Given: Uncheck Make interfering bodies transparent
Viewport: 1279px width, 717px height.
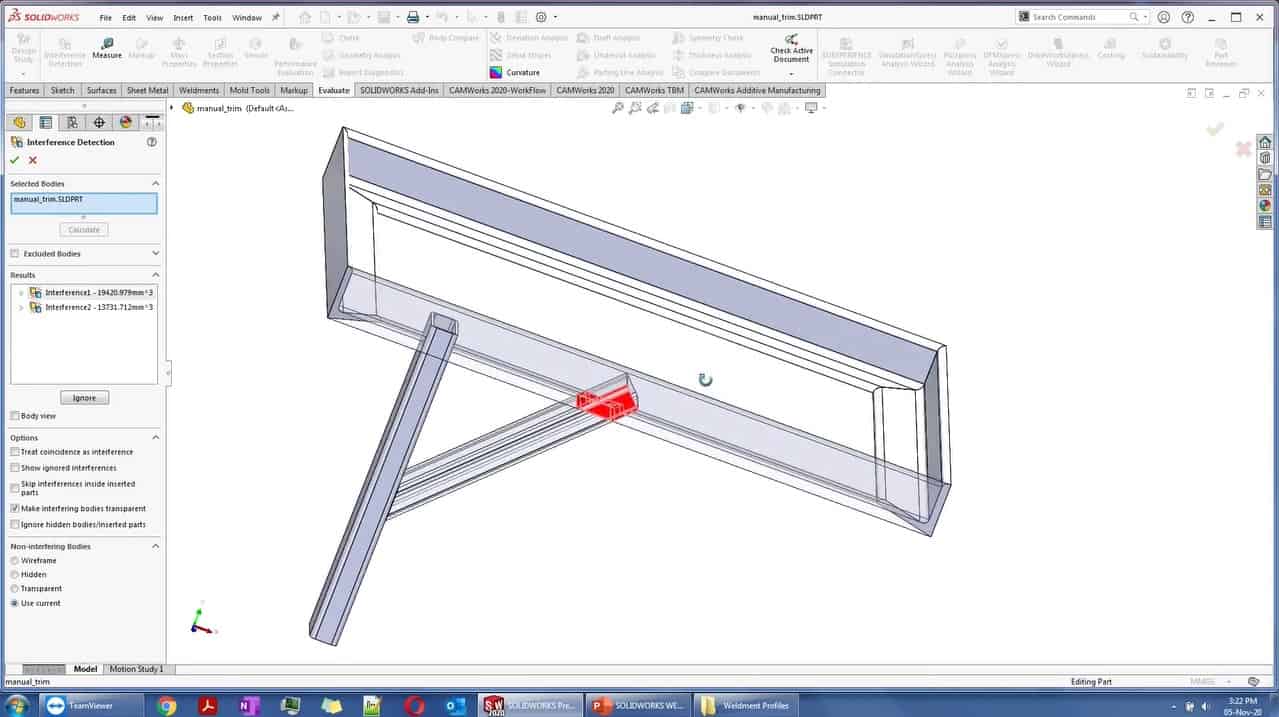Looking at the screenshot, I should tap(15, 508).
